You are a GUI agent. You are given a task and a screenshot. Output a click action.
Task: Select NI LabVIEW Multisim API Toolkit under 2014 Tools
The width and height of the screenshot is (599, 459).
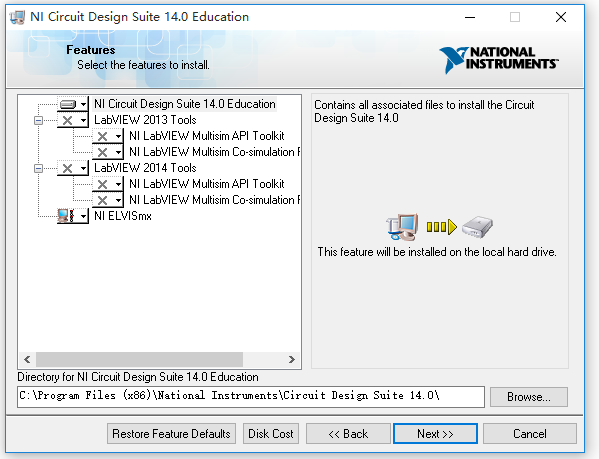207,184
